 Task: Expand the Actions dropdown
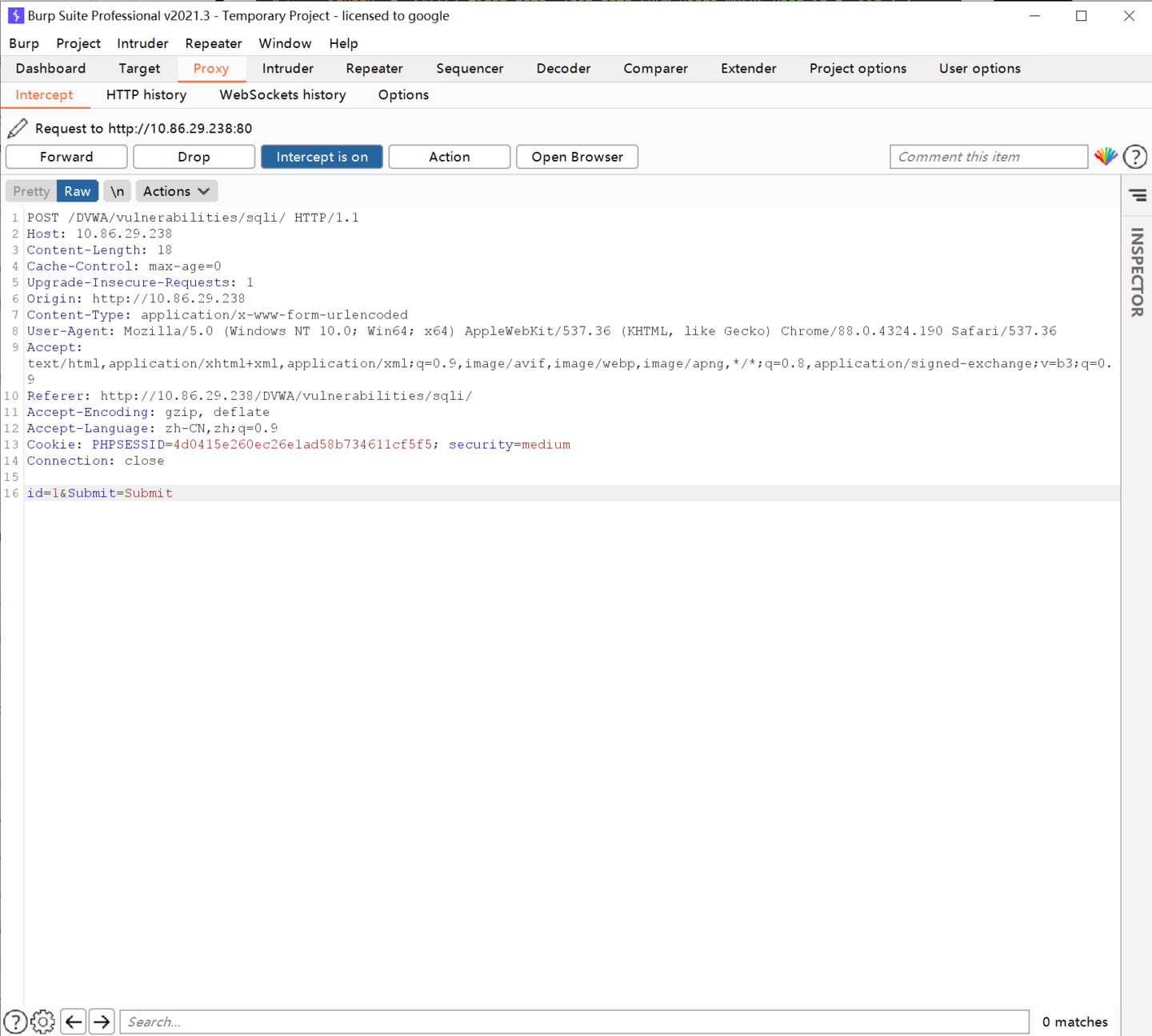pos(176,191)
